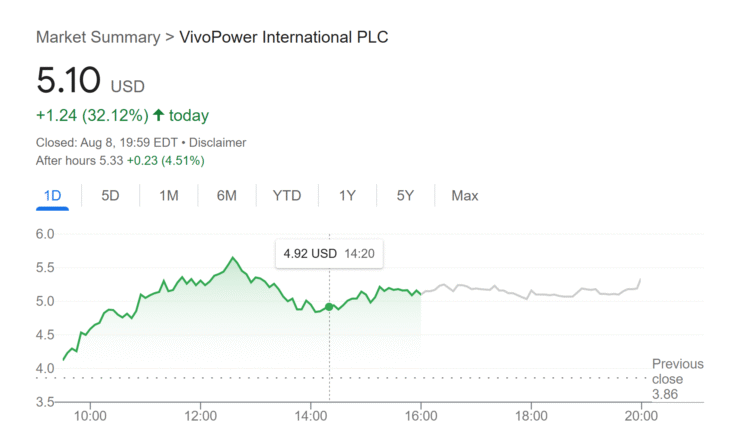
Task: Select the Max range tab
Action: 465,195
